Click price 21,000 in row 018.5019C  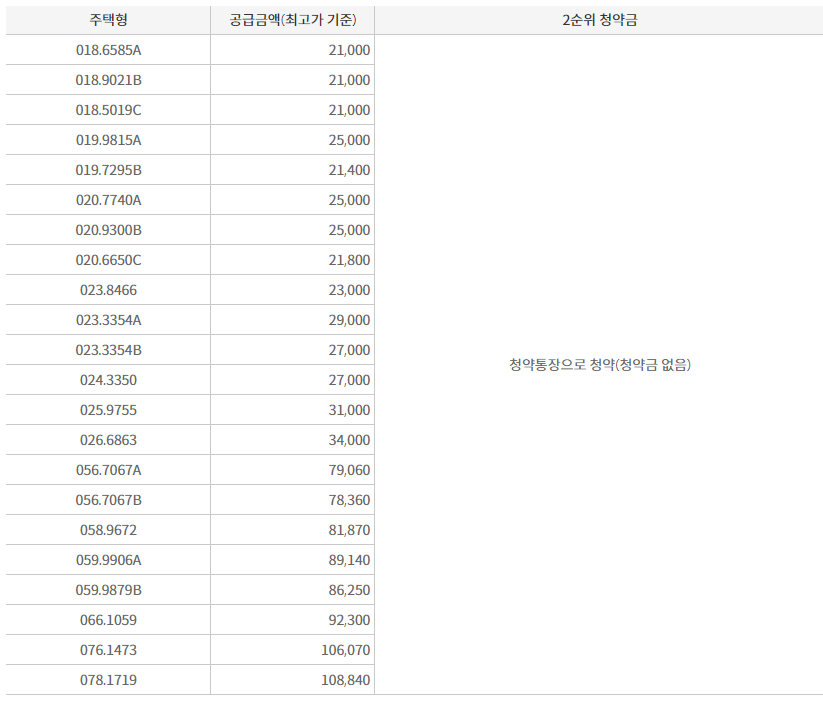(349, 110)
